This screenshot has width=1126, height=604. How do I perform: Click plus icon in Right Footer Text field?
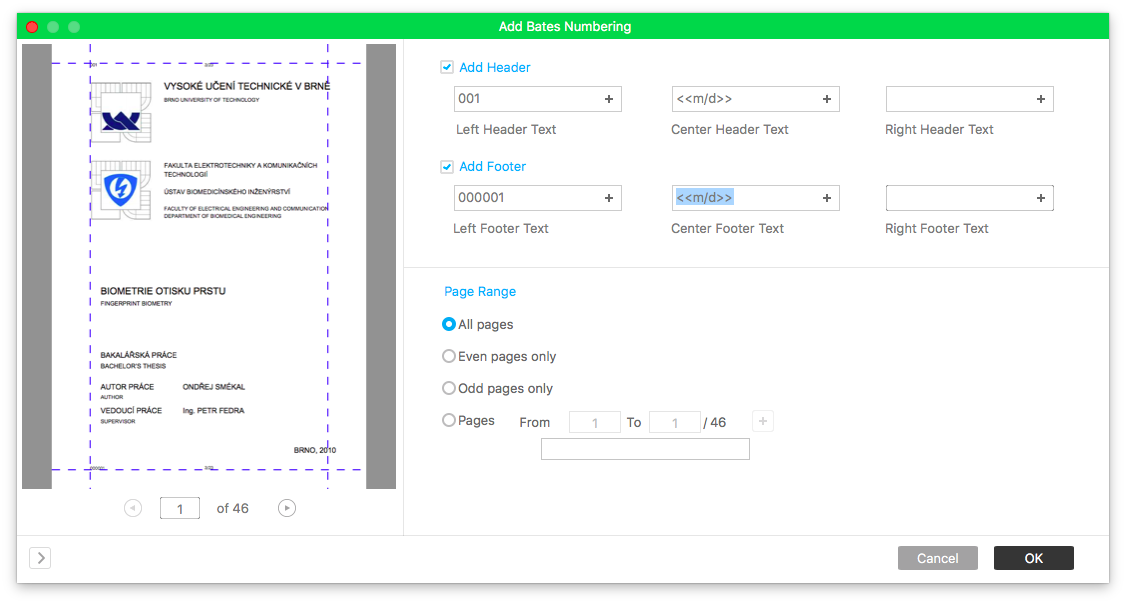(1041, 198)
